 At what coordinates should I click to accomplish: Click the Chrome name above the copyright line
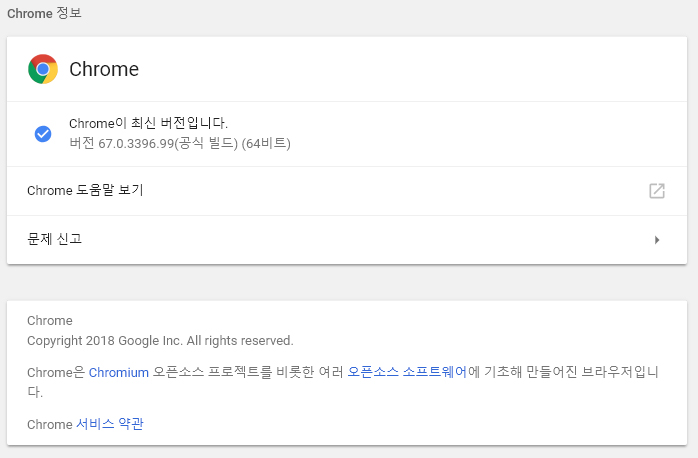[x=49, y=321]
